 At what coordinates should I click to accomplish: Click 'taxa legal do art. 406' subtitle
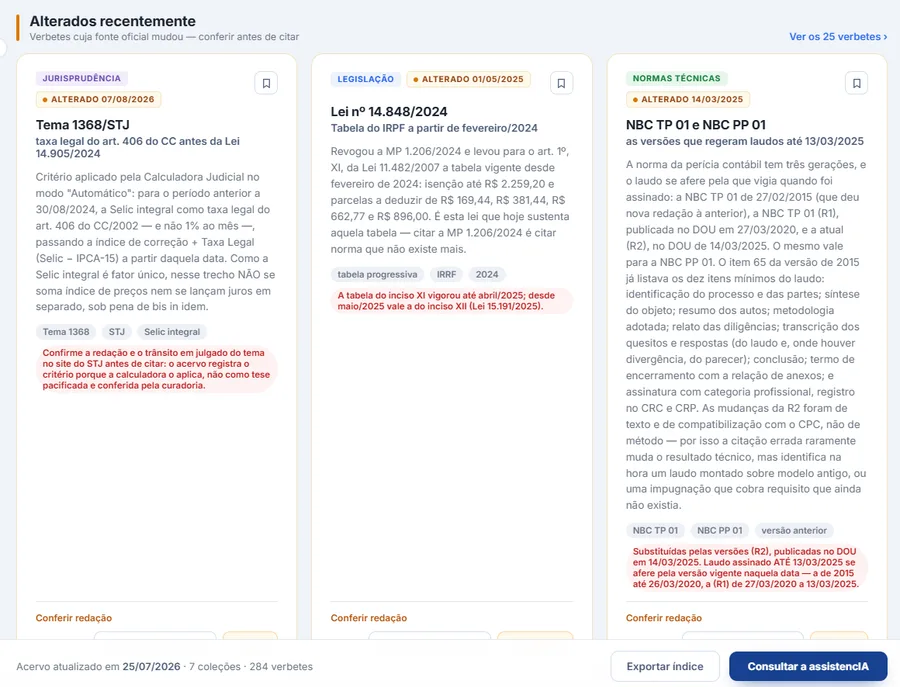138,148
